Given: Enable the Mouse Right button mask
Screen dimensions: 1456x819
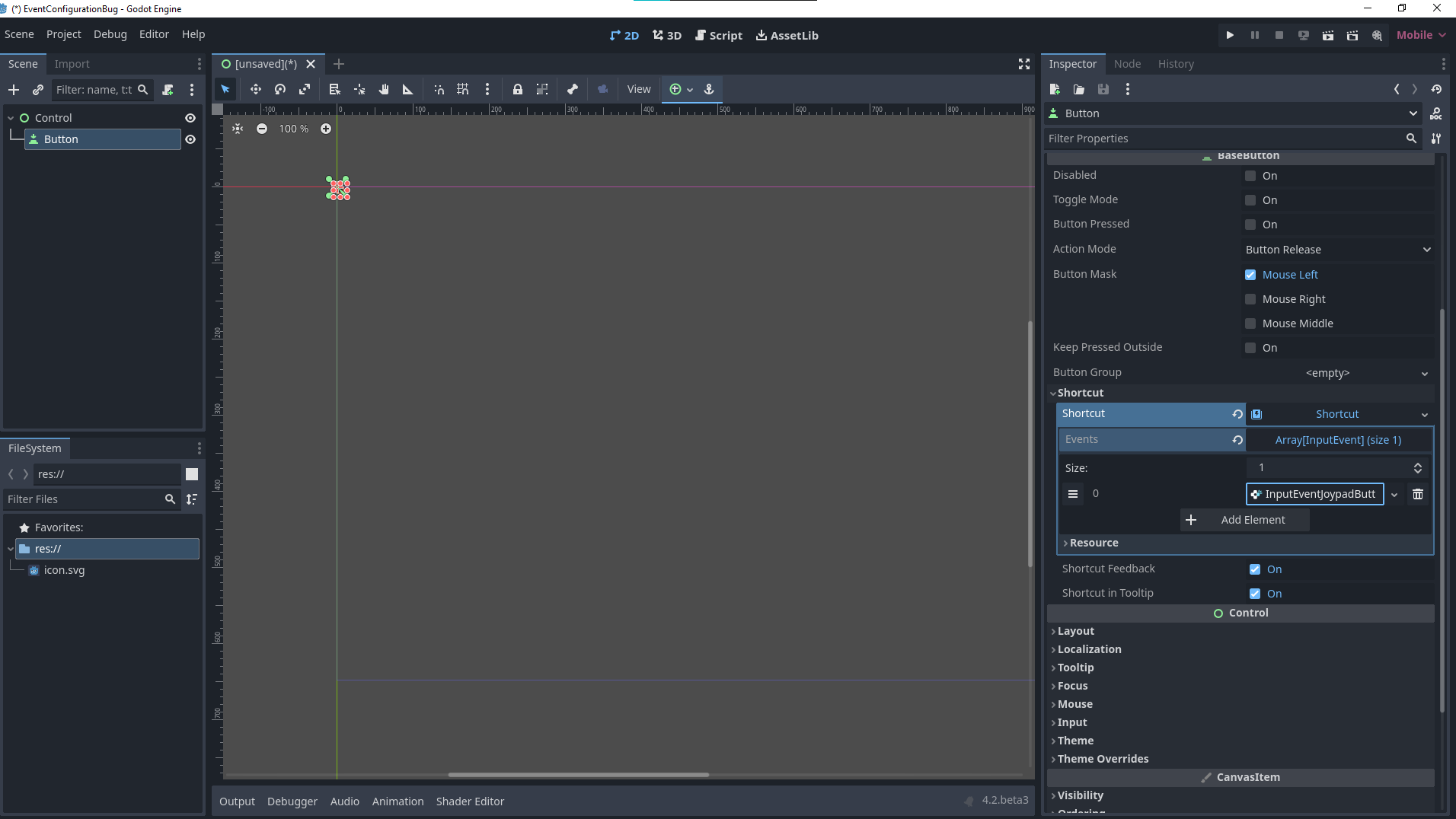Looking at the screenshot, I should 1250,299.
